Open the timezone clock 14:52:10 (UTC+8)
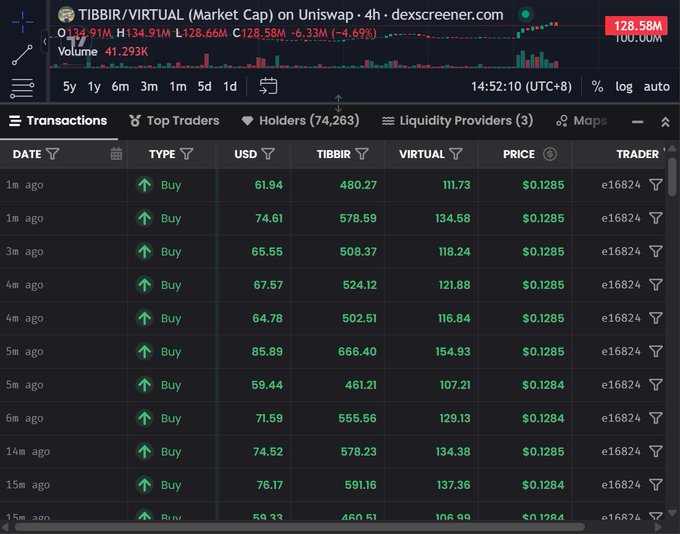 (x=521, y=86)
